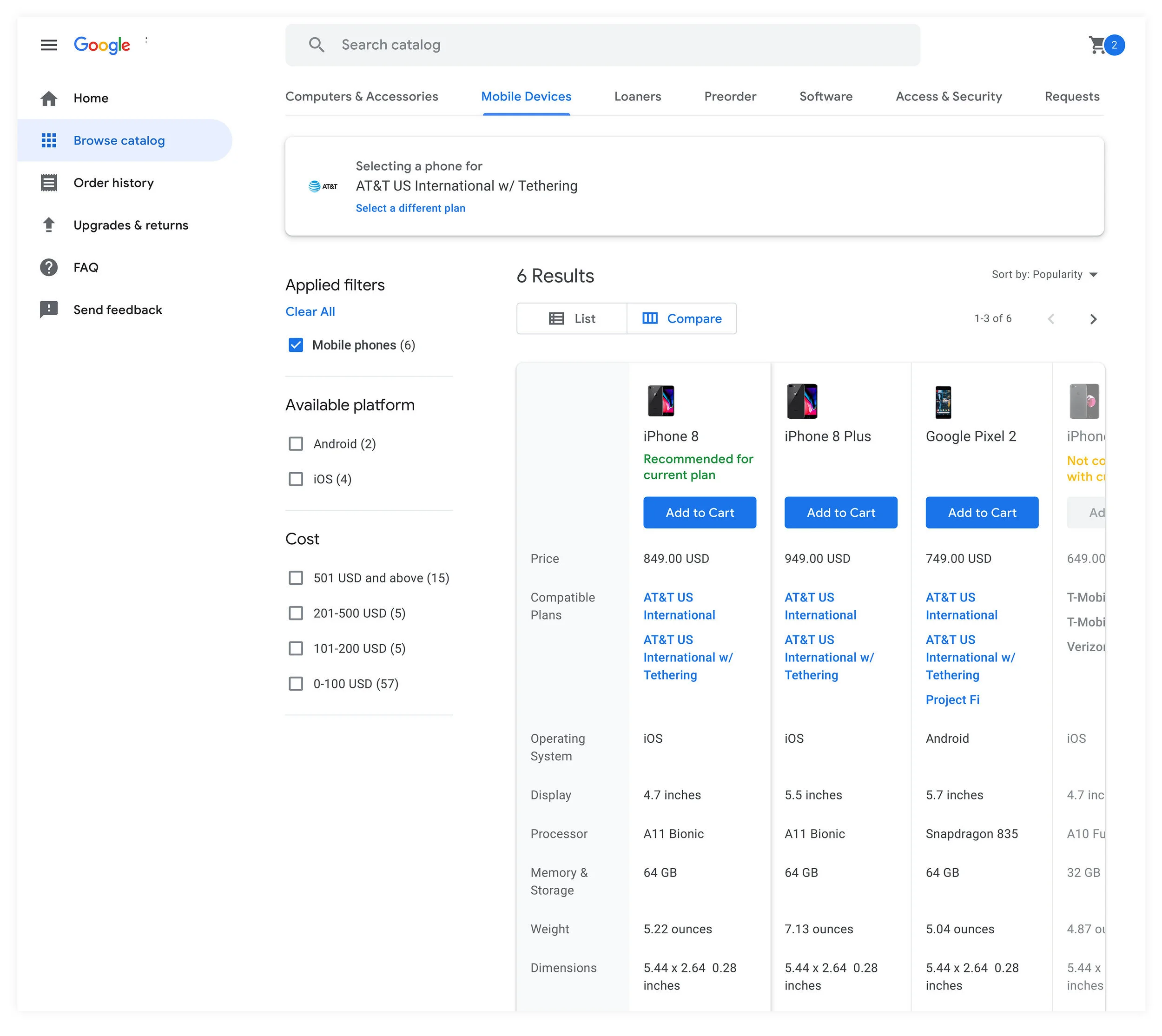1162x1036 pixels.
Task: Click the Upgrades & returns arrow icon
Action: click(49, 225)
